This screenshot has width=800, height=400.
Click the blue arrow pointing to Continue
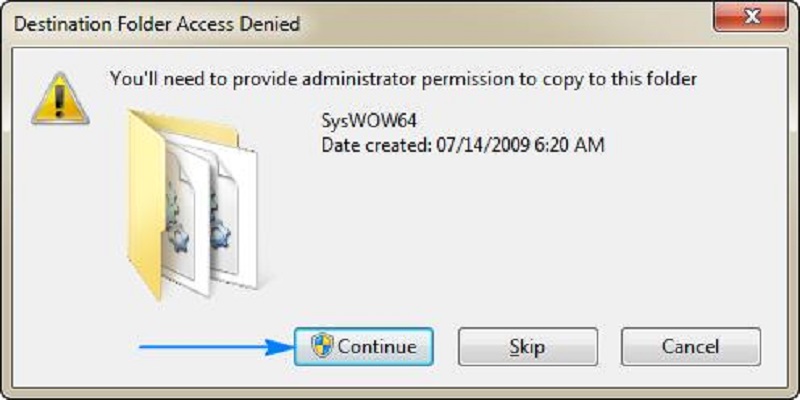[212, 347]
